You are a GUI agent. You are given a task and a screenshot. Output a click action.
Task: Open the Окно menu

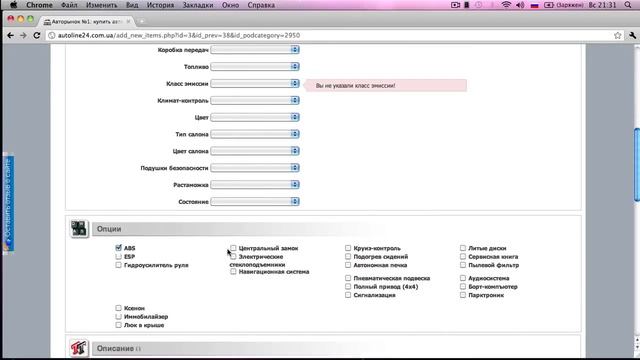[x=230, y=5]
